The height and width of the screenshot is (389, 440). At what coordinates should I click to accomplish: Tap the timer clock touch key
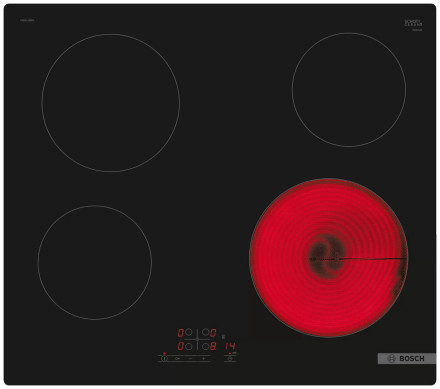pos(230,359)
